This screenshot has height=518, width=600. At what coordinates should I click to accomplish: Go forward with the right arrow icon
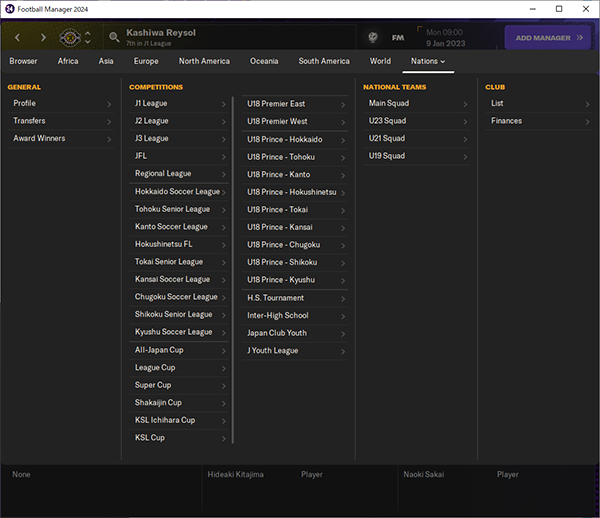[43, 37]
